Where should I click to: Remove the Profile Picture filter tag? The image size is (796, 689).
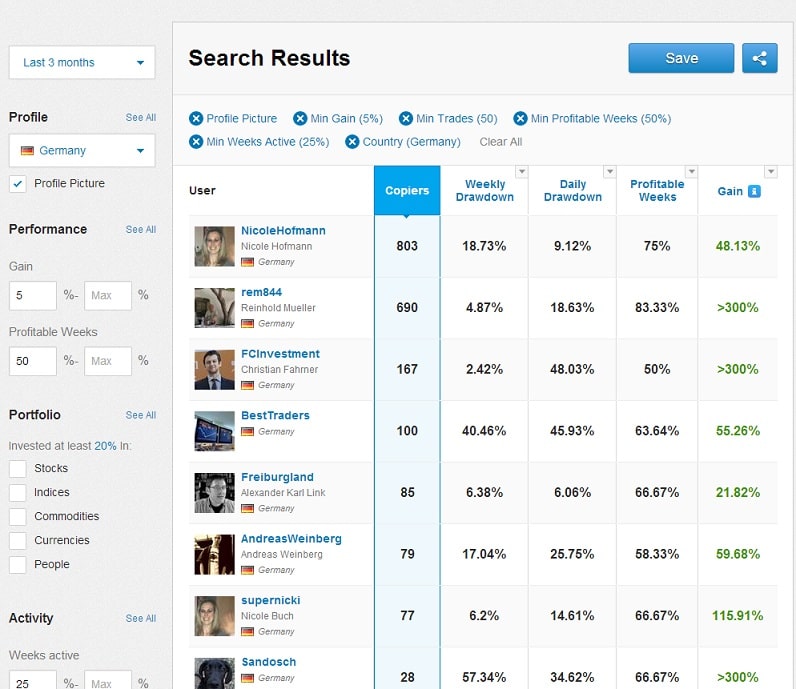[196, 119]
